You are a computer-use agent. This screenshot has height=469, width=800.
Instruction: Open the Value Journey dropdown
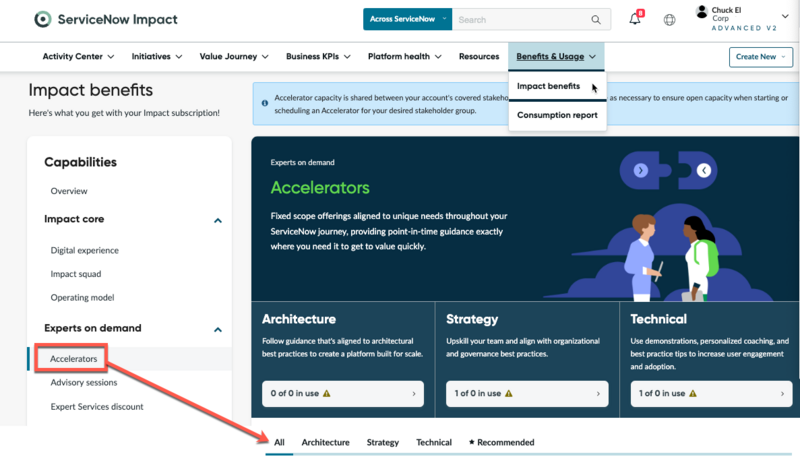click(x=234, y=57)
